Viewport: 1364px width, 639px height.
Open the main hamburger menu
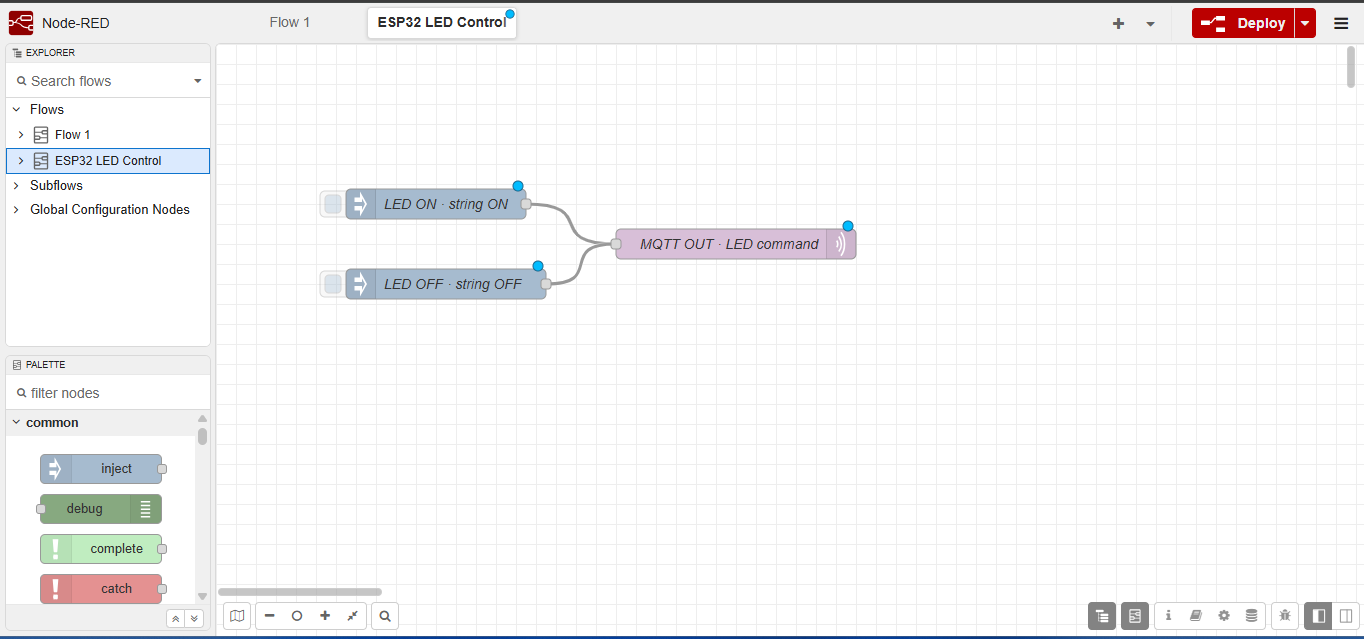point(1341,23)
